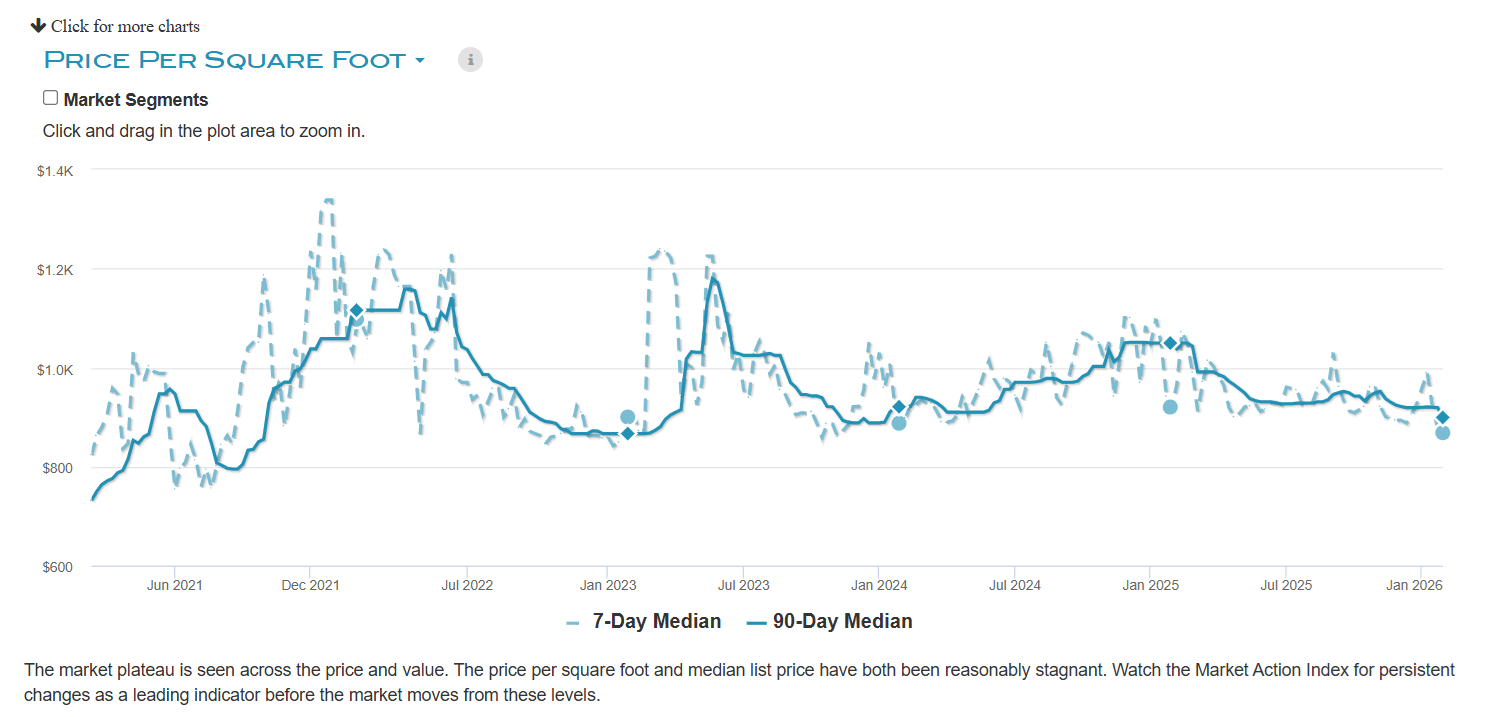1498x717 pixels.
Task: Click the 90-day diamond marker near January 2023
Action: [x=628, y=433]
